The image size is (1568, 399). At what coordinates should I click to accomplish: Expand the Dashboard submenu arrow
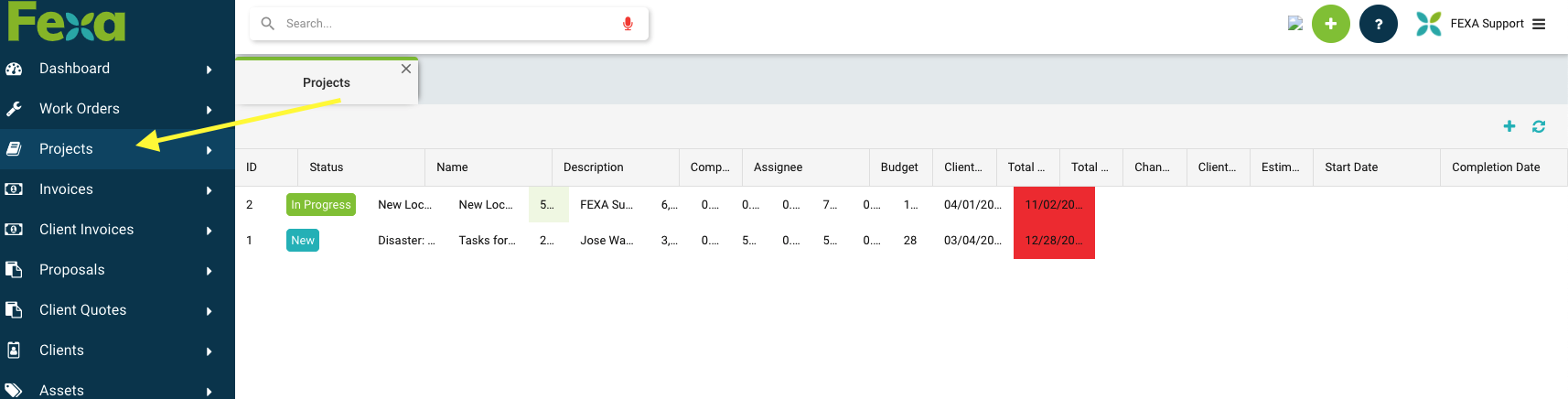point(209,70)
